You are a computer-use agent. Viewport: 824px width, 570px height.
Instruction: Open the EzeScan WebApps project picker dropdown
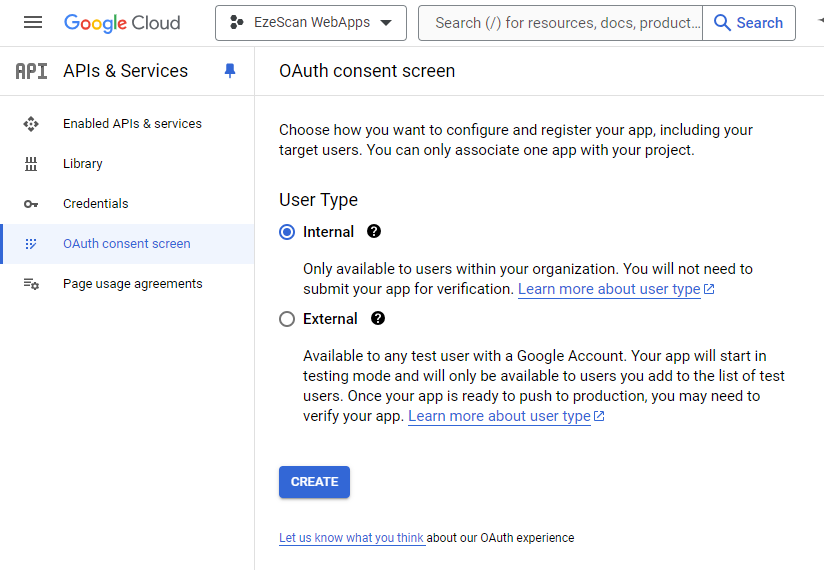tap(310, 23)
